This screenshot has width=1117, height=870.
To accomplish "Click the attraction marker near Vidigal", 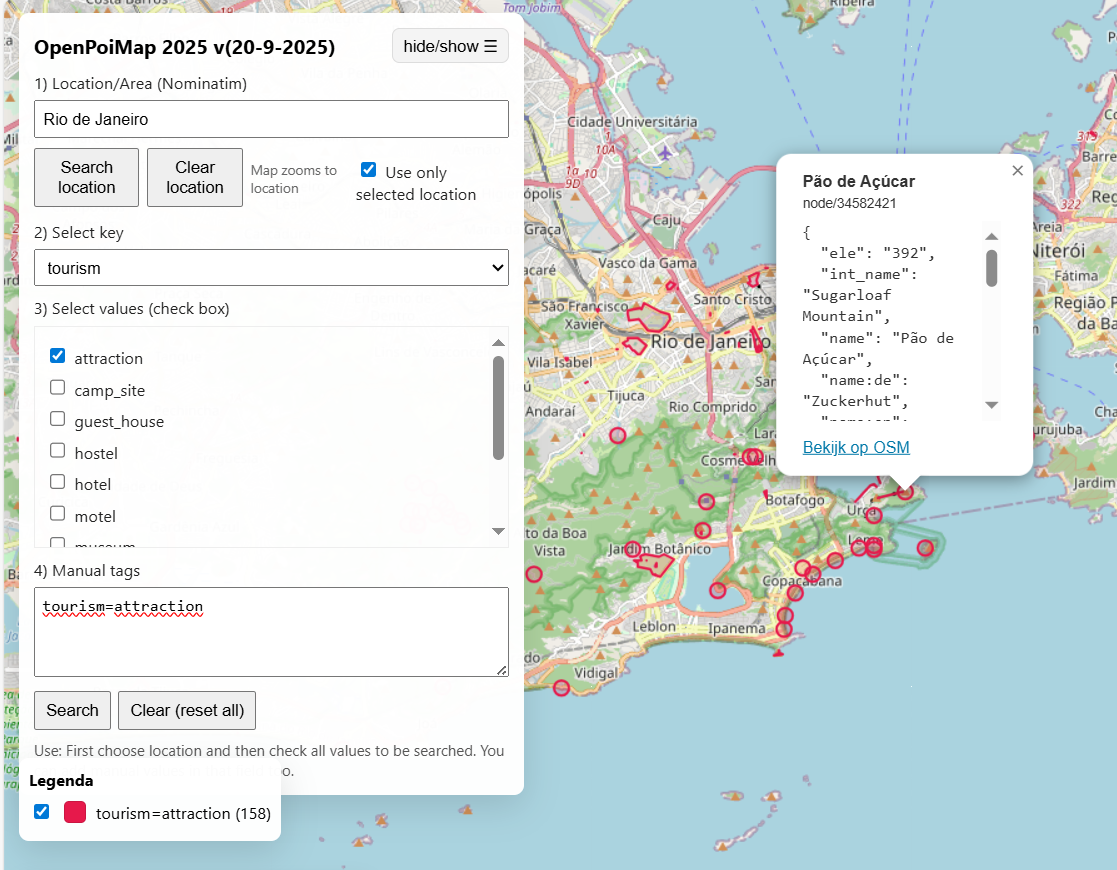I will click(x=561, y=687).
